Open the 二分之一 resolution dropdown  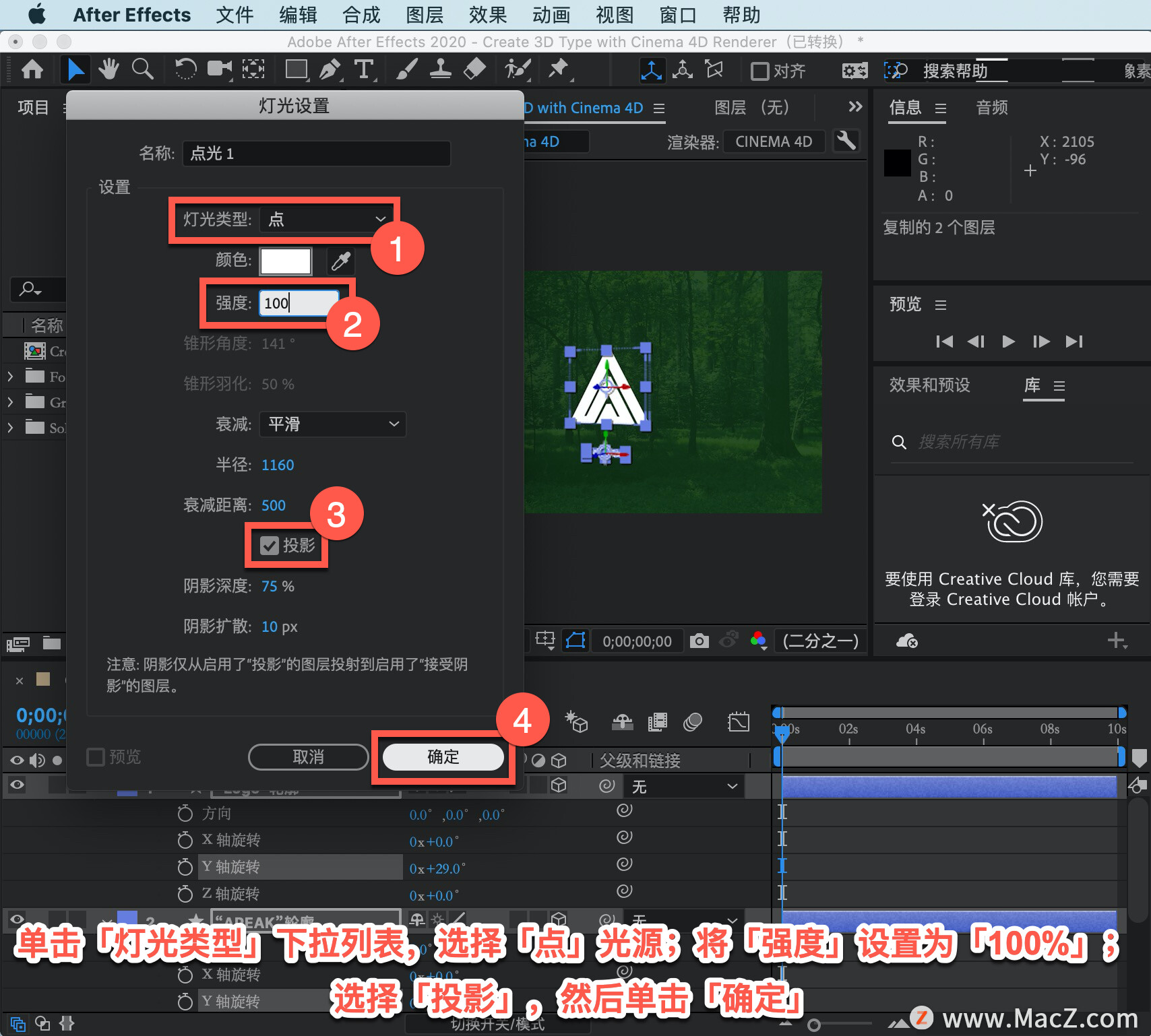pyautogui.click(x=820, y=641)
